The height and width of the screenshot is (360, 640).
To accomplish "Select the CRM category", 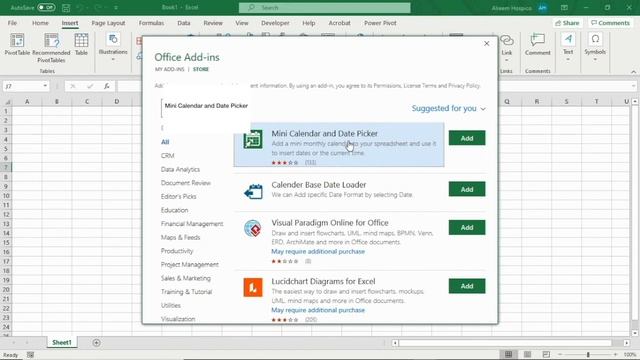I will (167, 156).
